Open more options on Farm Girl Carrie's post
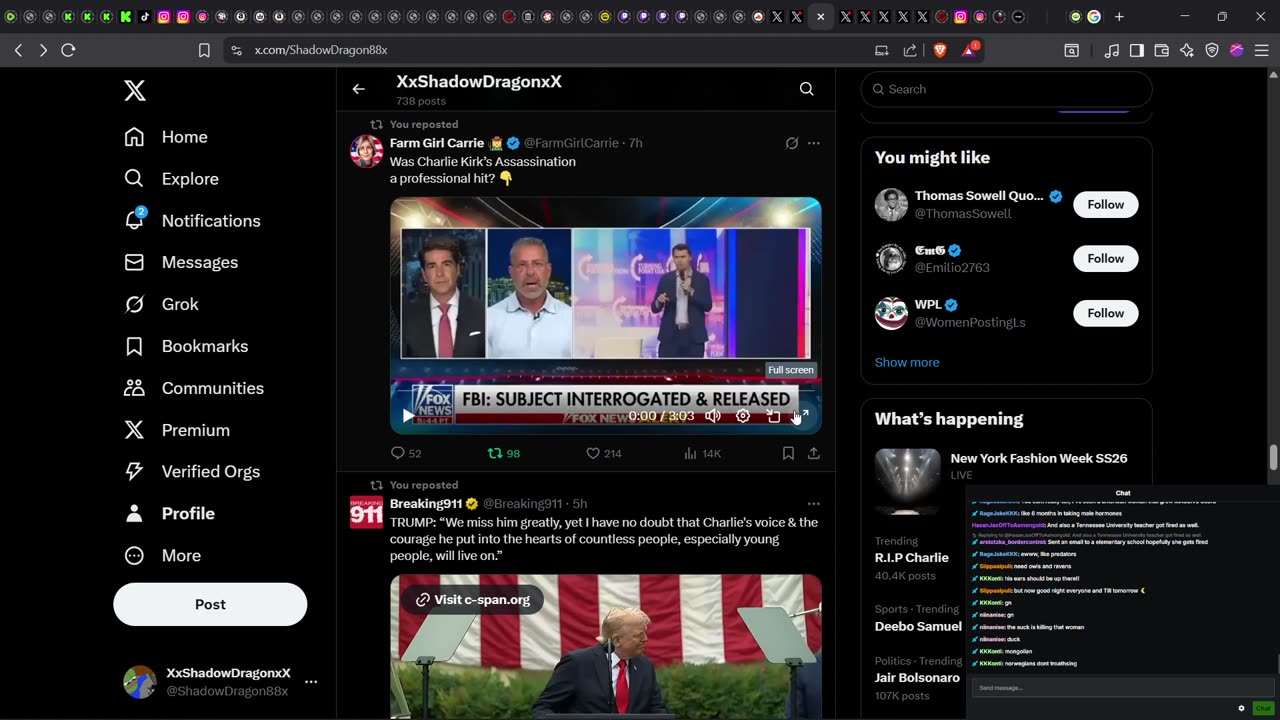The height and width of the screenshot is (720, 1280). 814,143
